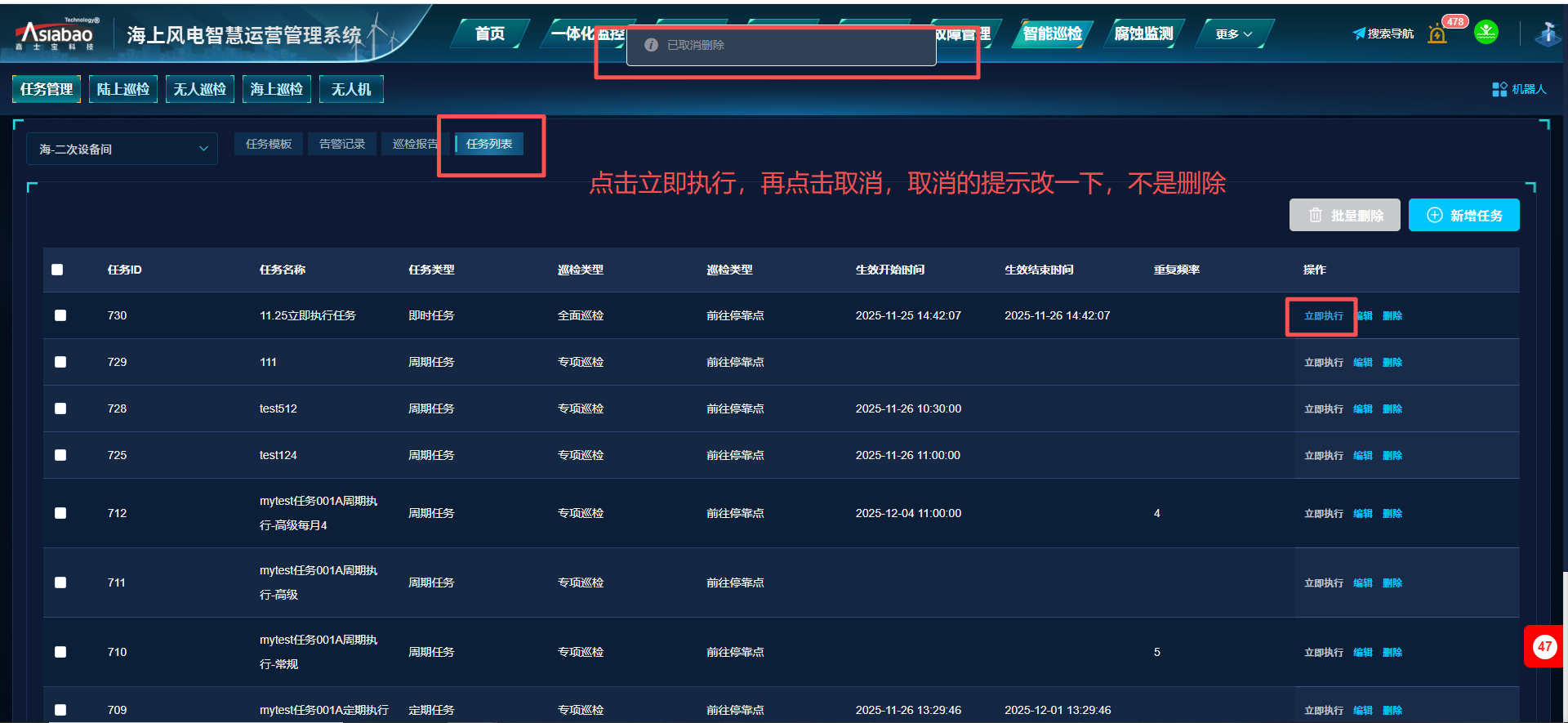Open the 更多 menu dropdown
Image resolution: width=1568 pixels, height=723 pixels.
coord(1233,34)
